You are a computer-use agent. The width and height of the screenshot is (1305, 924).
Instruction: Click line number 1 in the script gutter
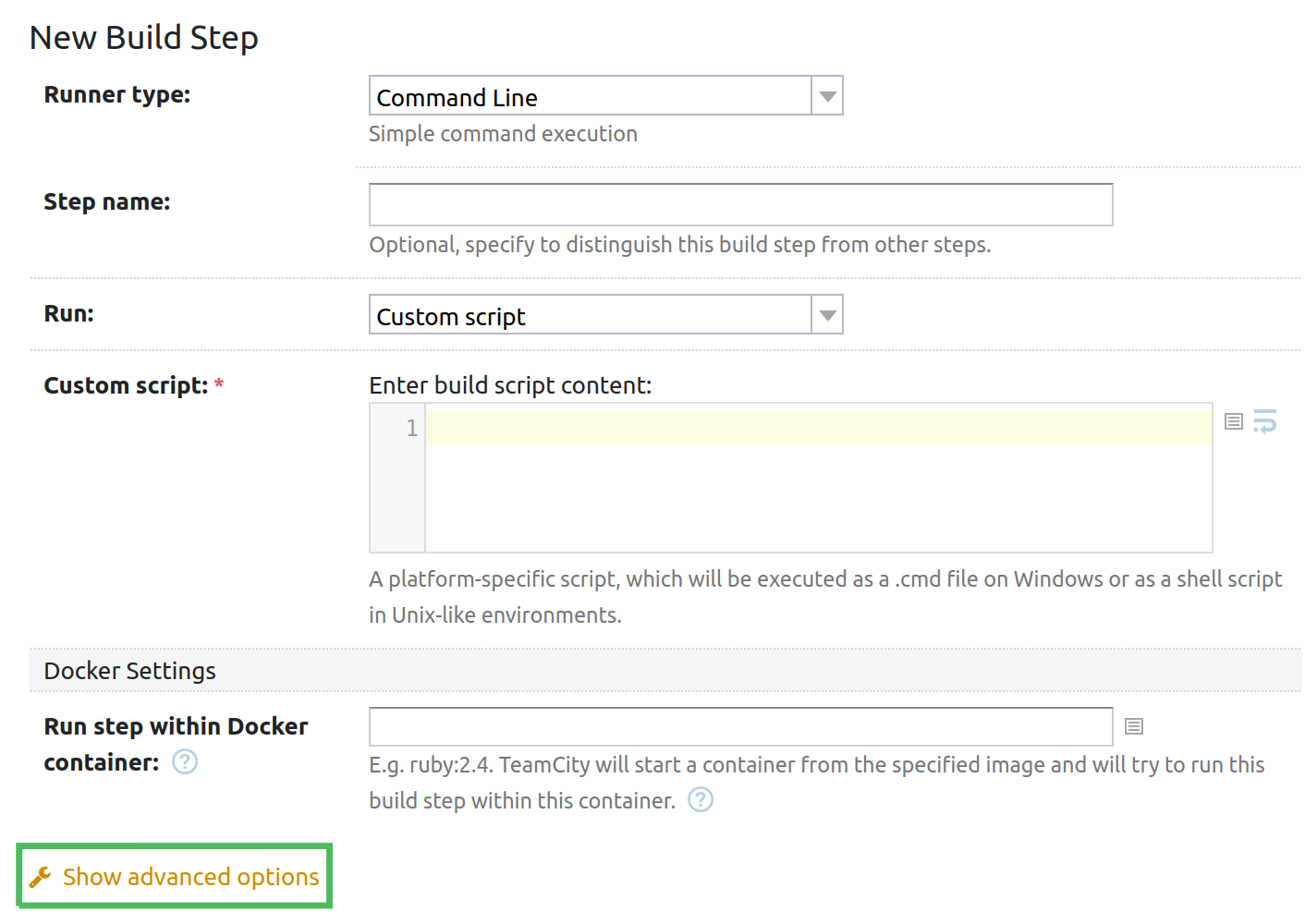(x=409, y=428)
